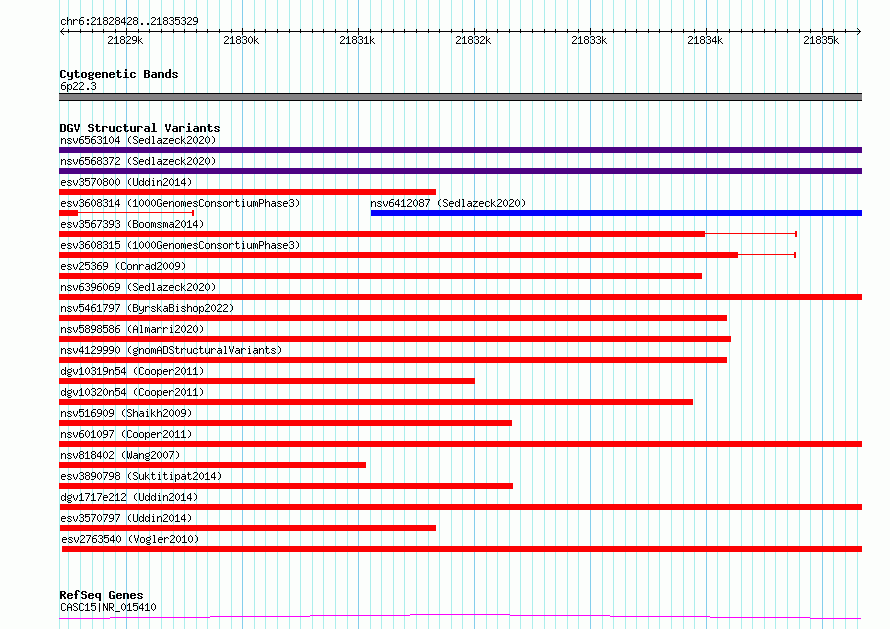Click the 21829k ruler tick label

pos(125,40)
